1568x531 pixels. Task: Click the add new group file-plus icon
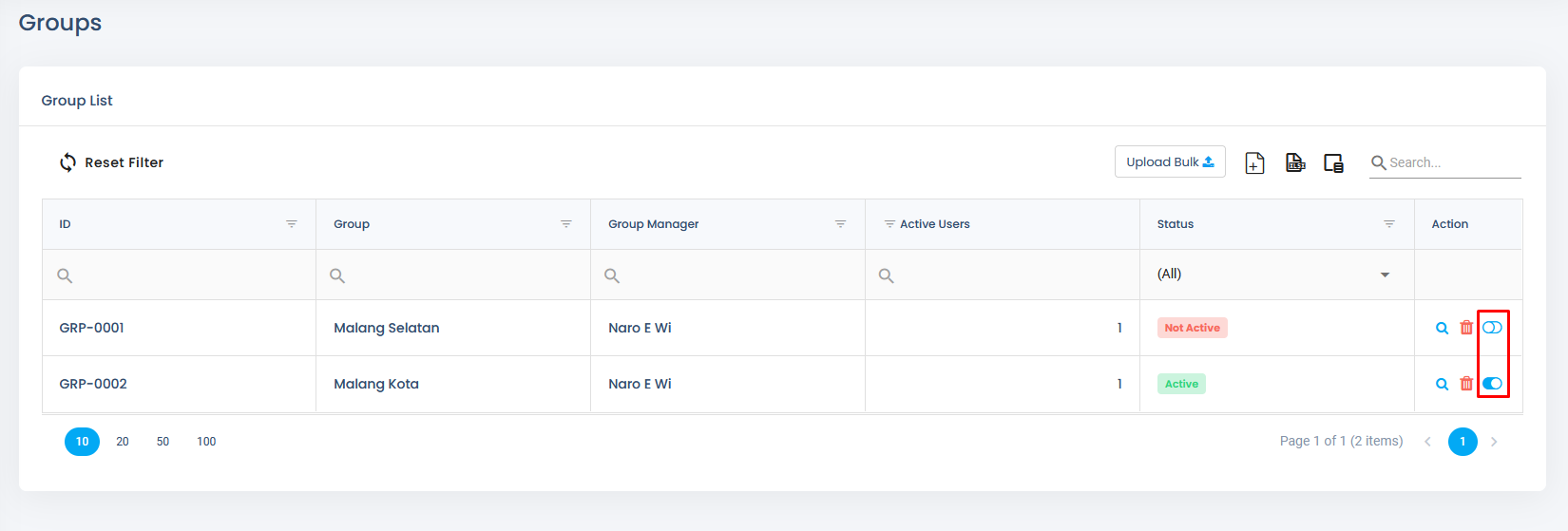(x=1254, y=163)
